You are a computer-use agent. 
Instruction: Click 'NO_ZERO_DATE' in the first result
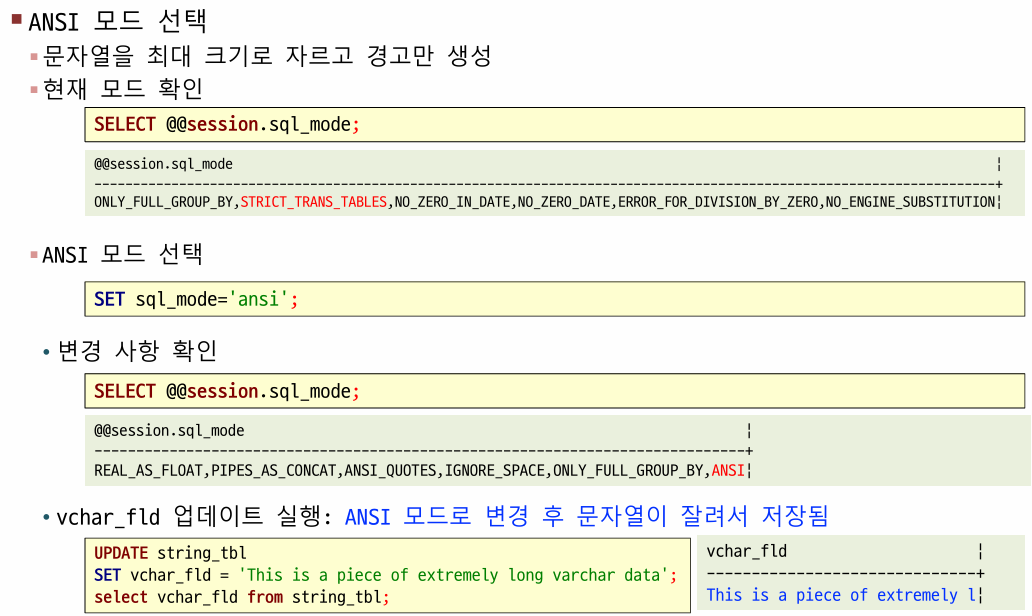tap(564, 202)
